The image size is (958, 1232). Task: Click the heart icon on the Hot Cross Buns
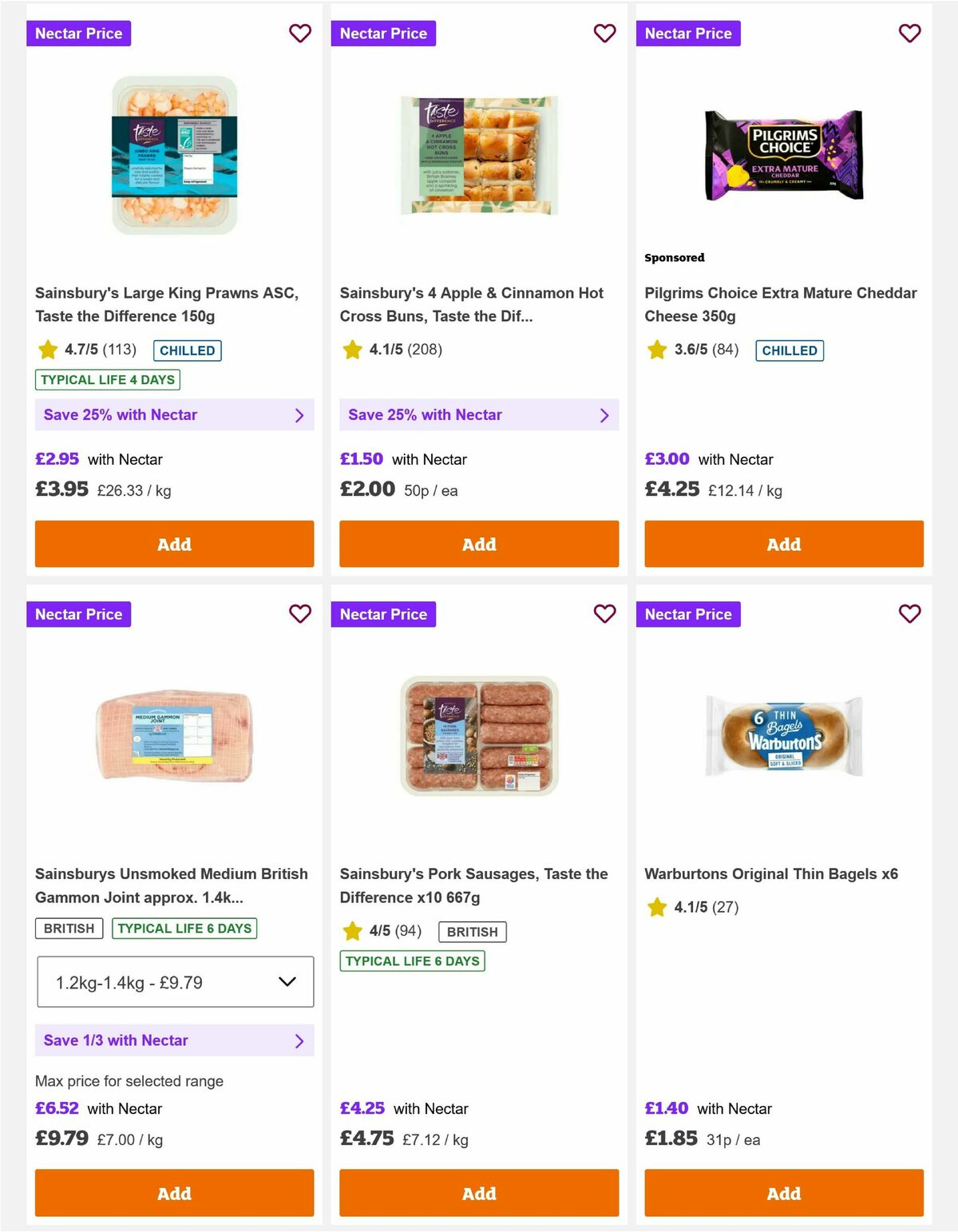click(x=604, y=34)
